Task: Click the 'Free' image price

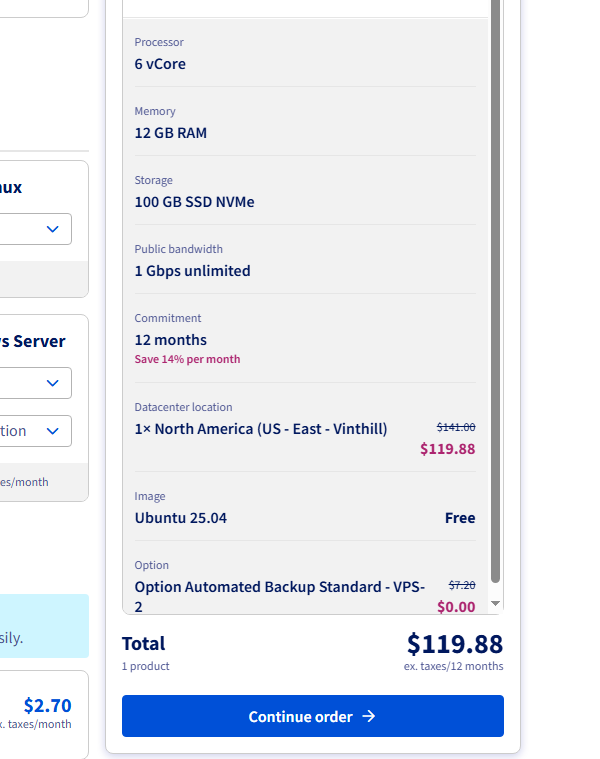Action: tap(460, 518)
